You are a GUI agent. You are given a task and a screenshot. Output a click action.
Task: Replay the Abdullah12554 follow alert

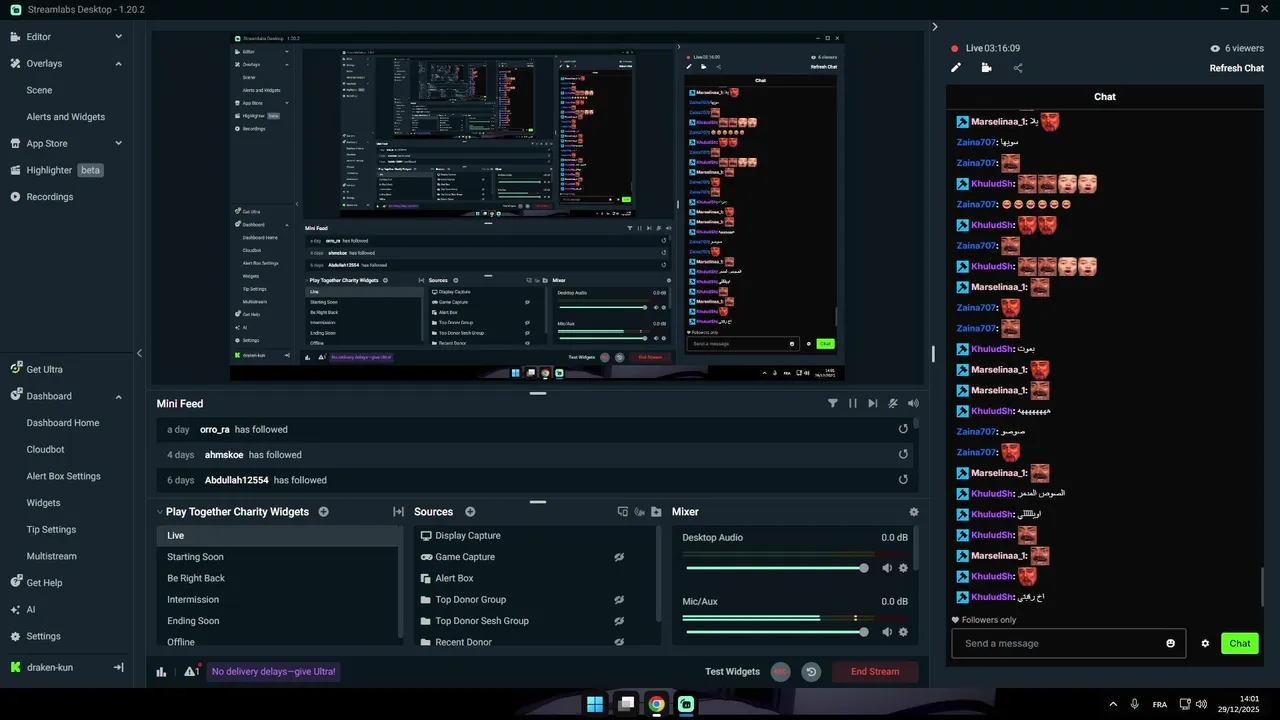click(903, 480)
